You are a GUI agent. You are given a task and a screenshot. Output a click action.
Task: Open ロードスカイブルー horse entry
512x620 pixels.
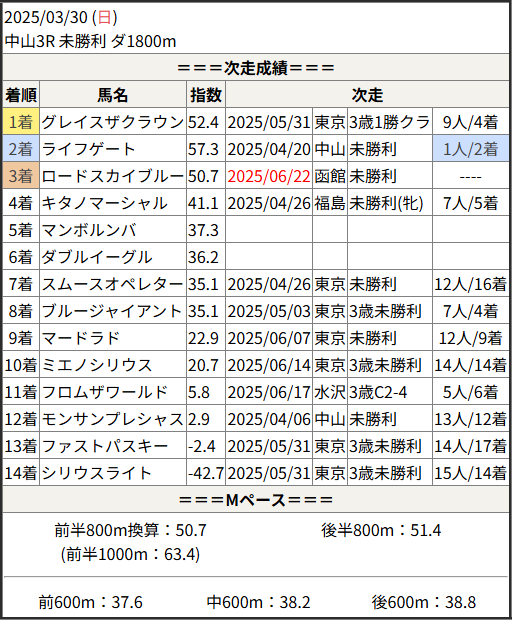click(113, 176)
